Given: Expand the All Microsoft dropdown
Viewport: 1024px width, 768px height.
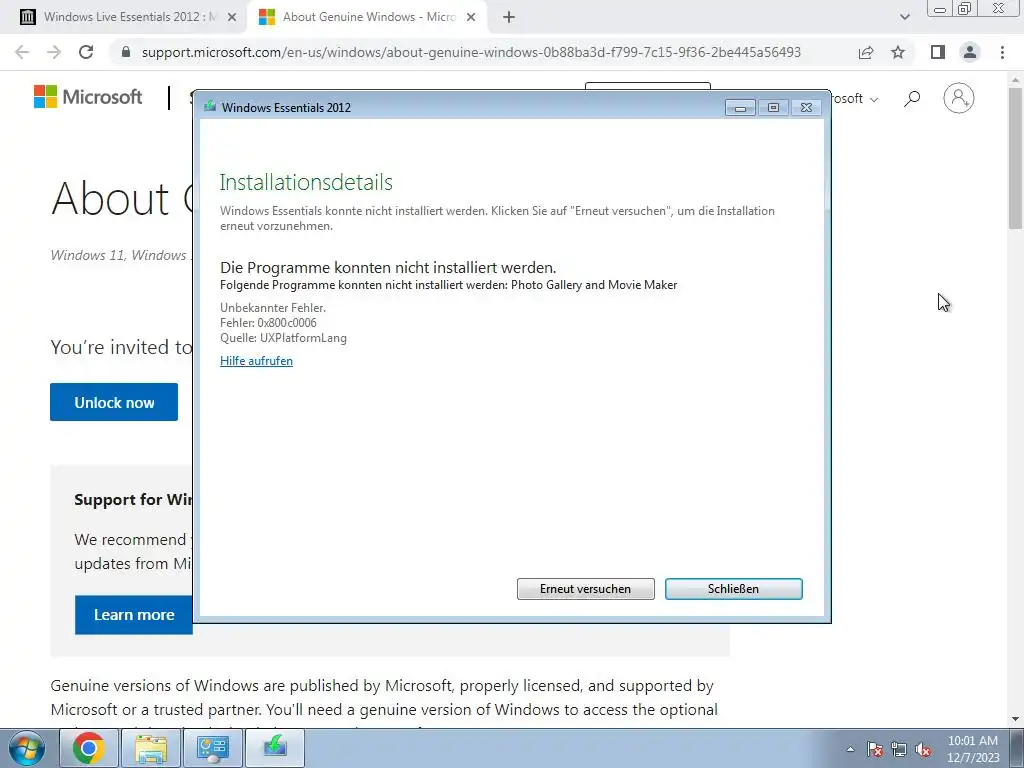Looking at the screenshot, I should (856, 99).
